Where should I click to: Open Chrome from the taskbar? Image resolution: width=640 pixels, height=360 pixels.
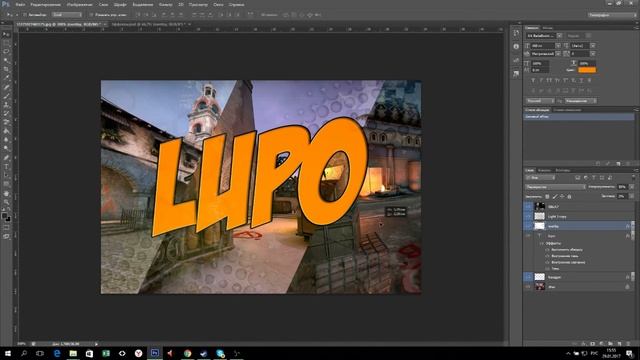tap(187, 353)
